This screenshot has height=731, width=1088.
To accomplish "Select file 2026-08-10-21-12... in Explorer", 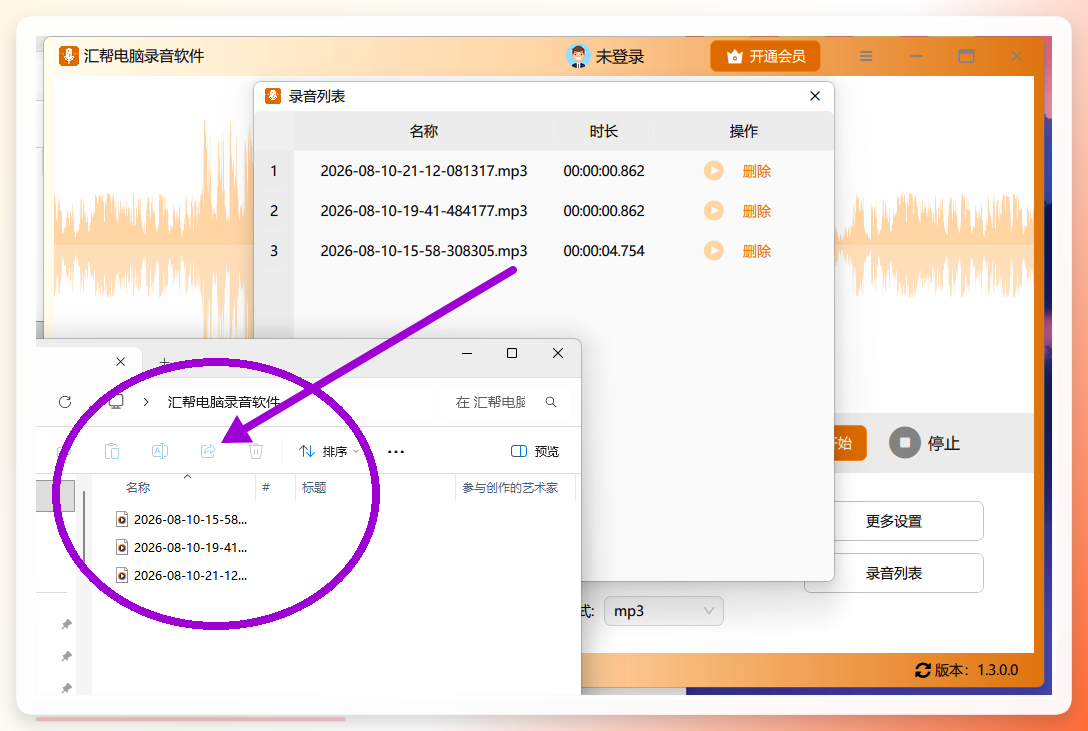I will 182,575.
